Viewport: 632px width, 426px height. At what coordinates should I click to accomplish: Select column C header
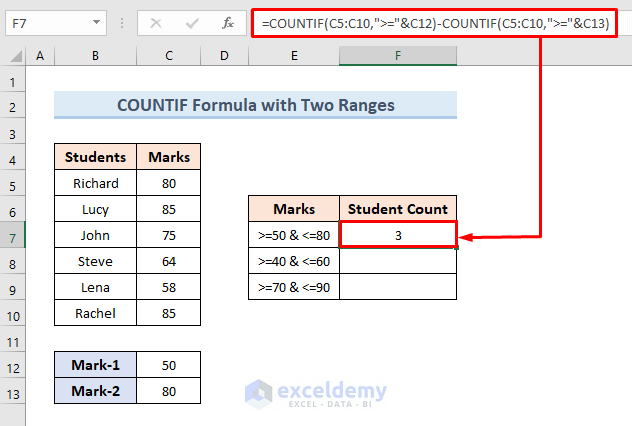click(168, 56)
